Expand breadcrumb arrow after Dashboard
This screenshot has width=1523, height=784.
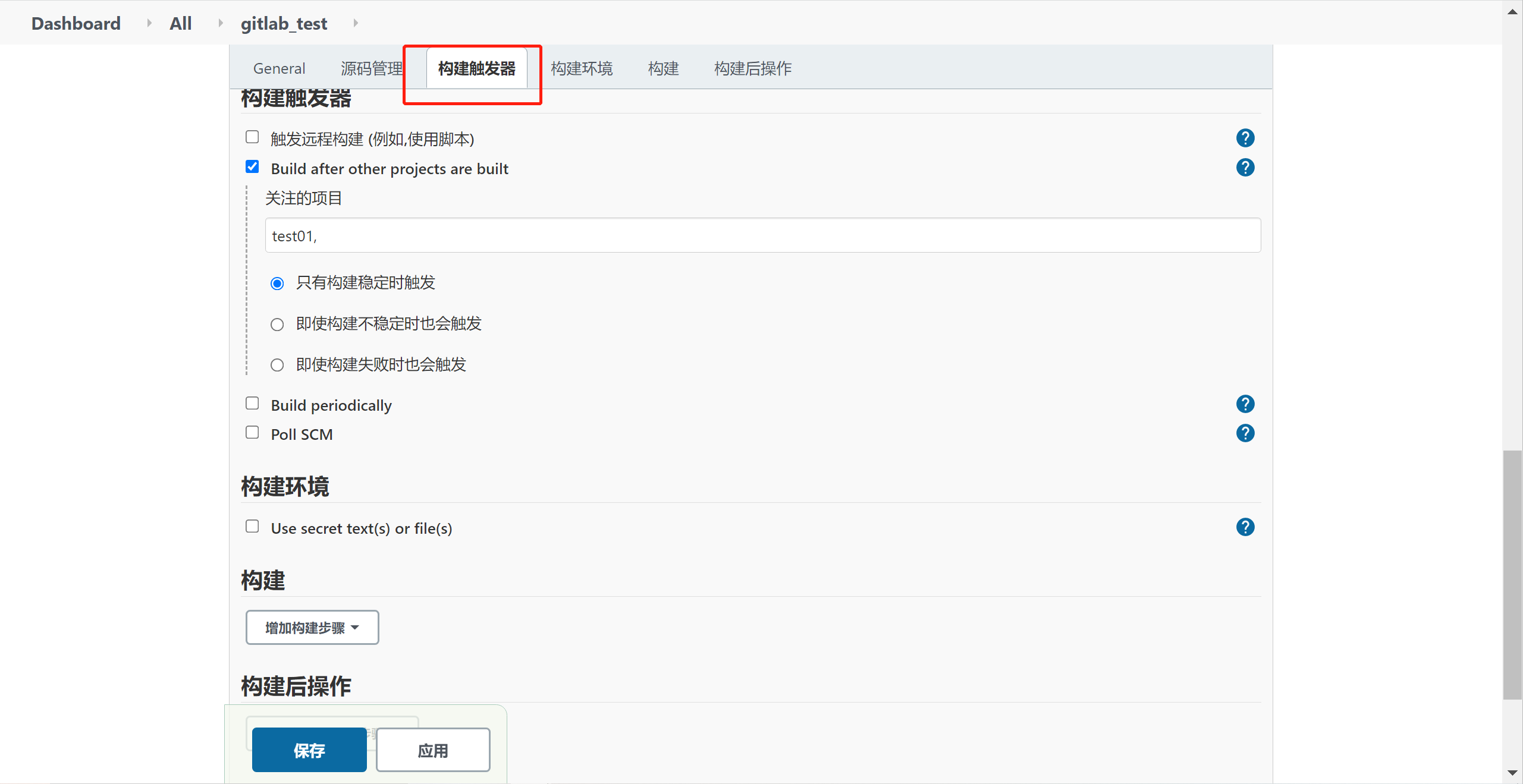click(x=149, y=23)
